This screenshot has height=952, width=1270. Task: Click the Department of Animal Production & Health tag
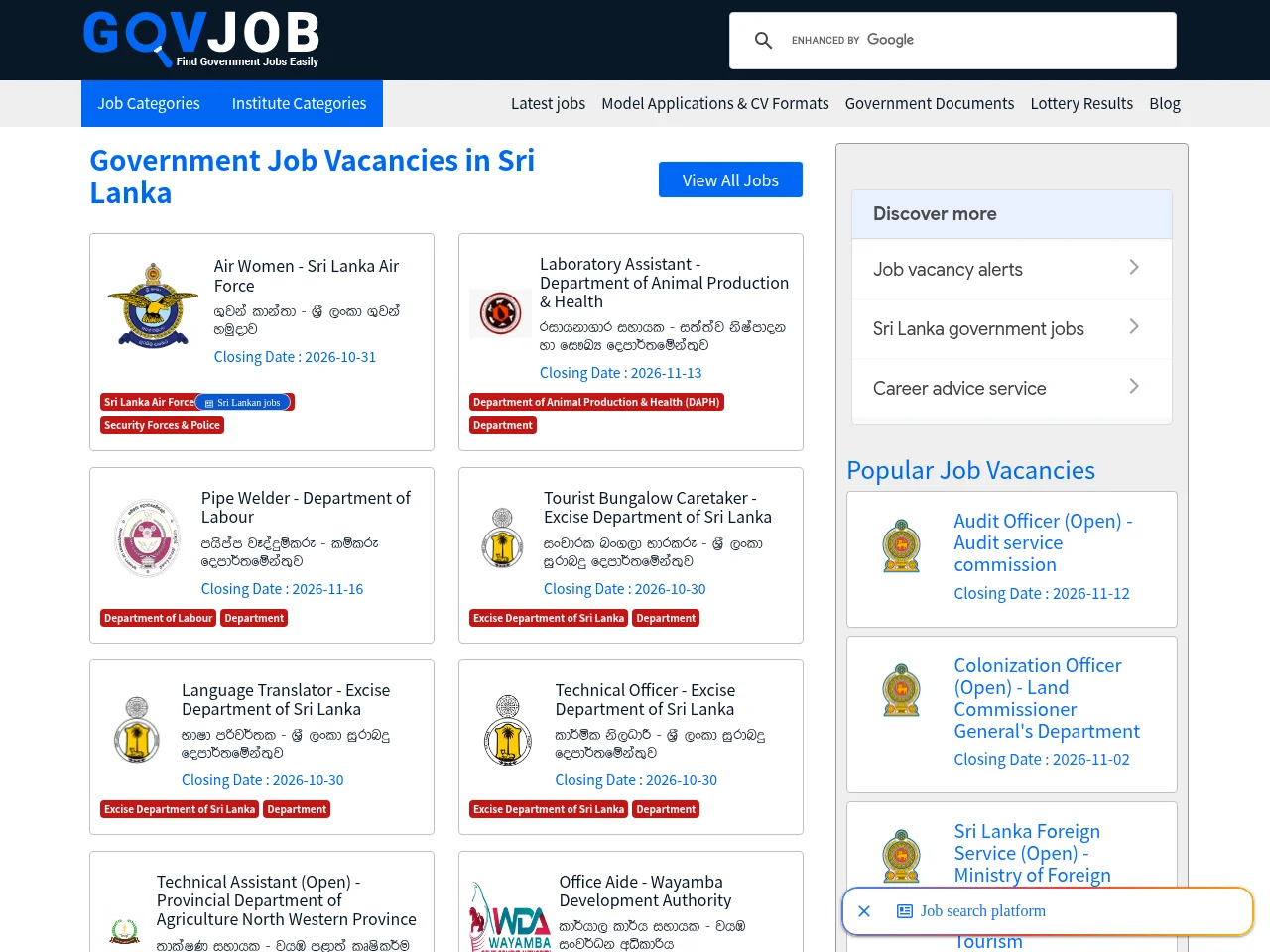[596, 402]
